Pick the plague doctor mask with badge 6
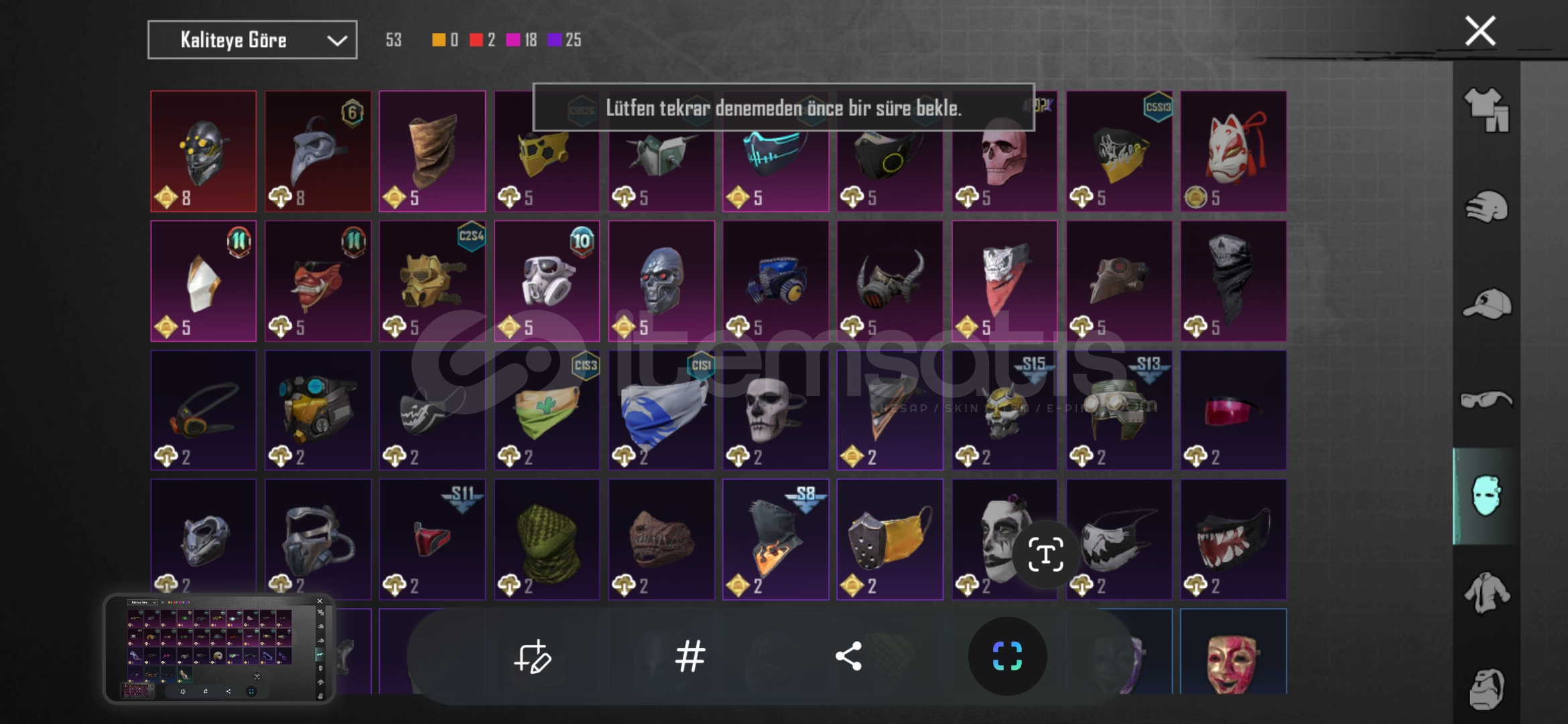The width and height of the screenshot is (1568, 724). pos(318,152)
